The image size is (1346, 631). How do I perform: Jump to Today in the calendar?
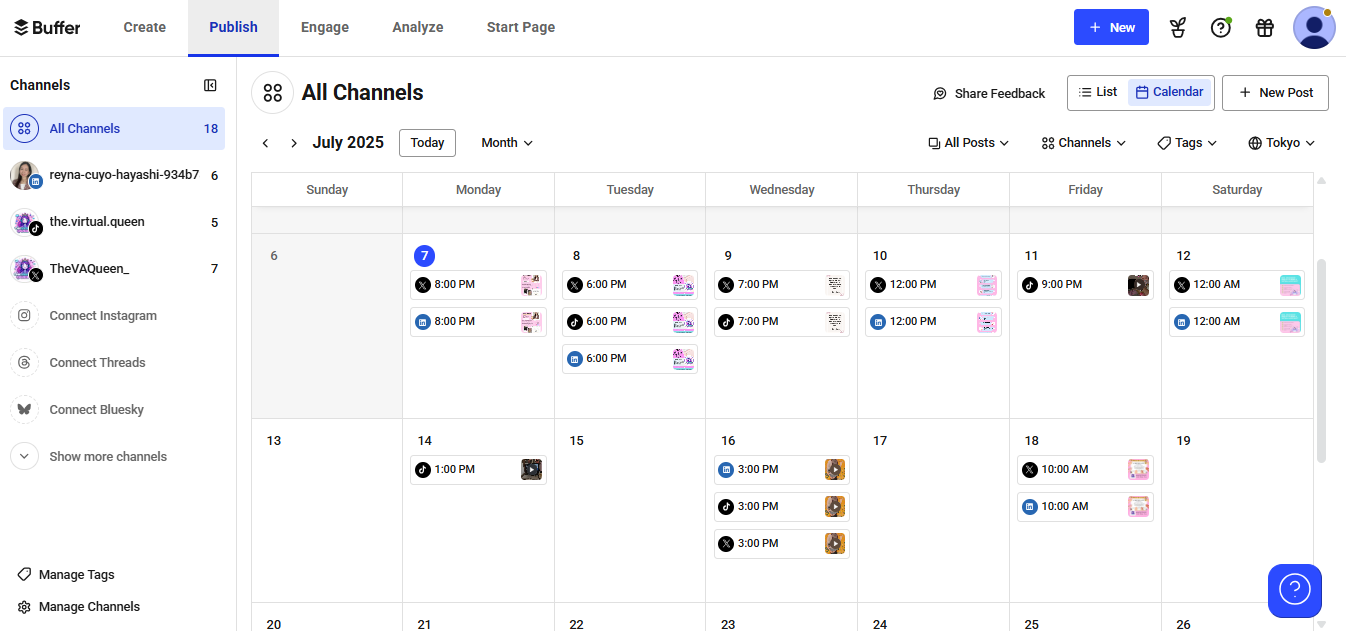(427, 143)
